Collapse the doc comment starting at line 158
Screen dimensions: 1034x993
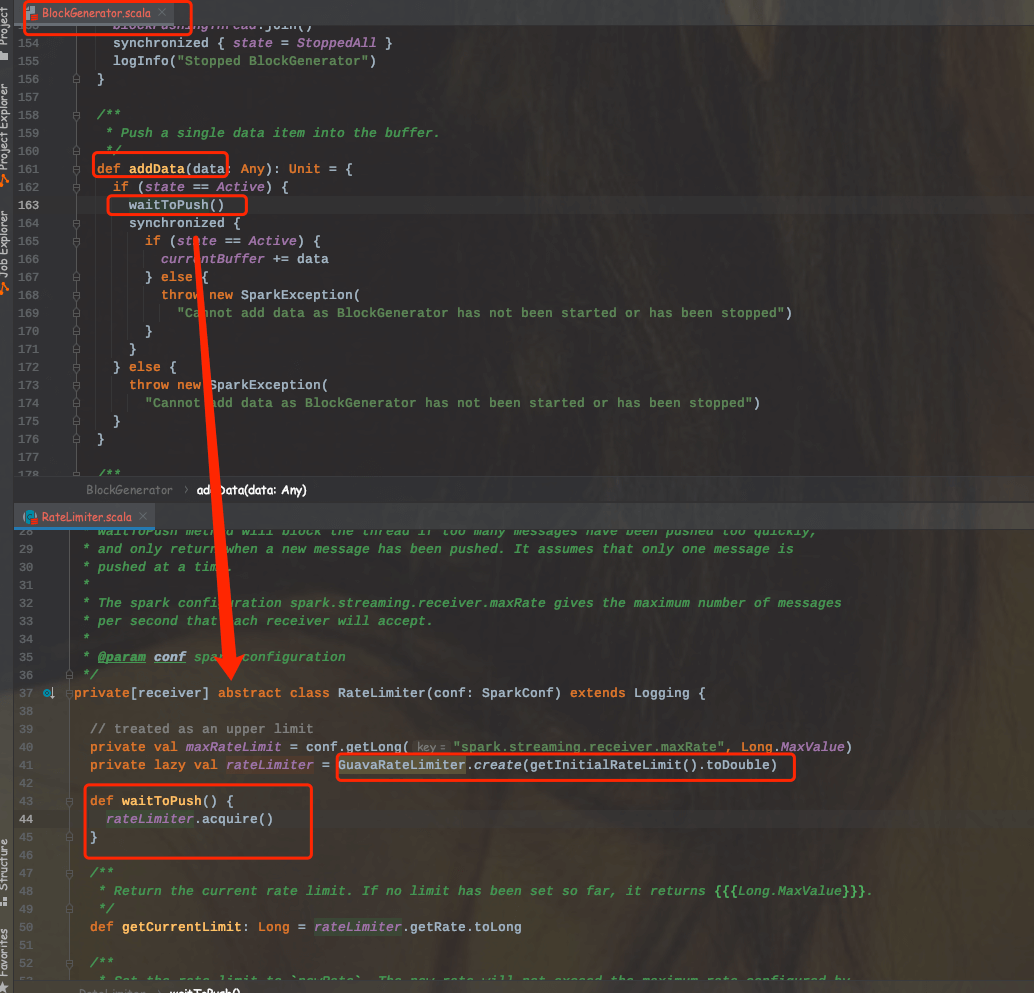click(76, 115)
